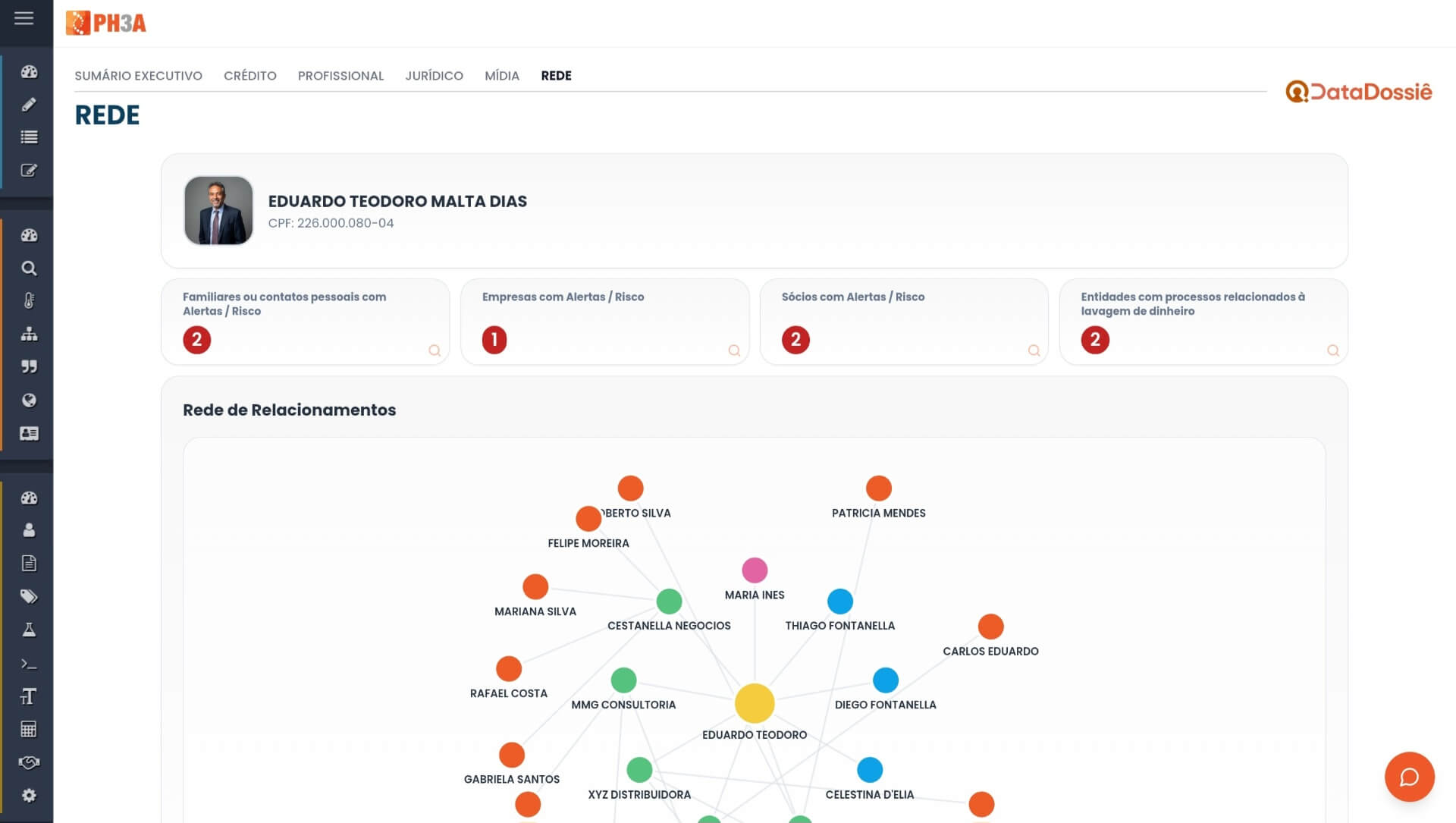Expand Familiares ou contatos pessoais card magnifier
The height and width of the screenshot is (823, 1456).
click(435, 350)
